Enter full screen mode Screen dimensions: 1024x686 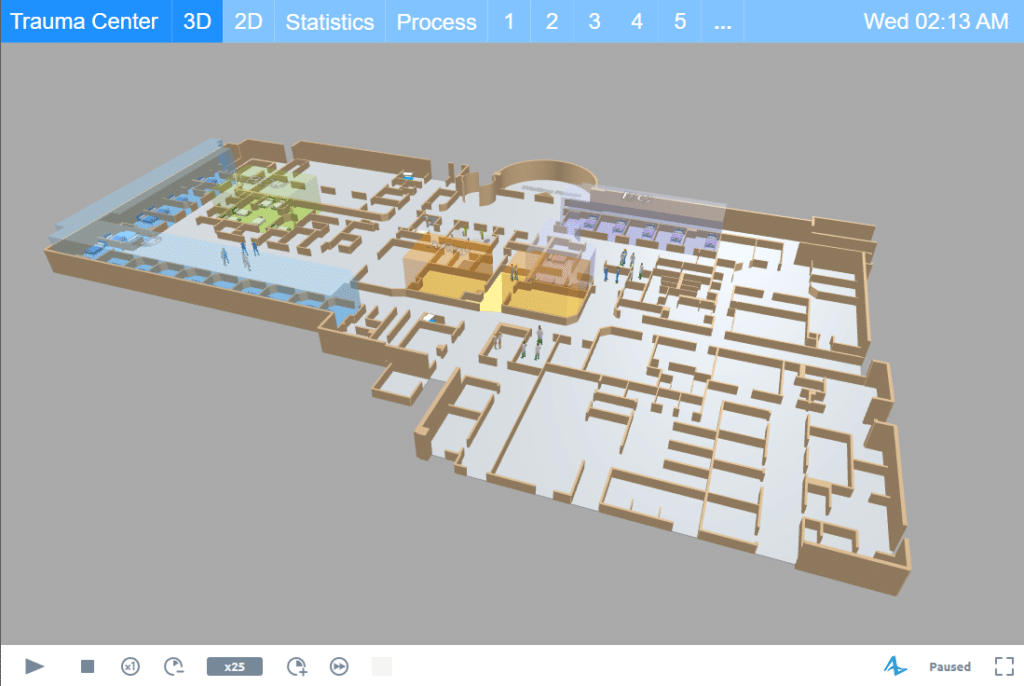1004,666
